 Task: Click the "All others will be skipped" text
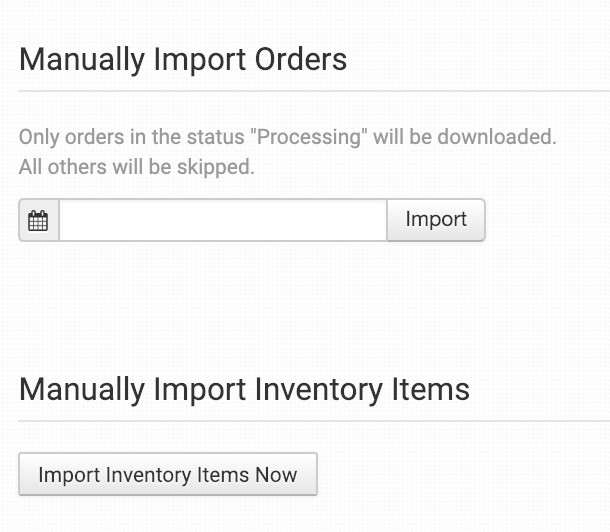137,167
